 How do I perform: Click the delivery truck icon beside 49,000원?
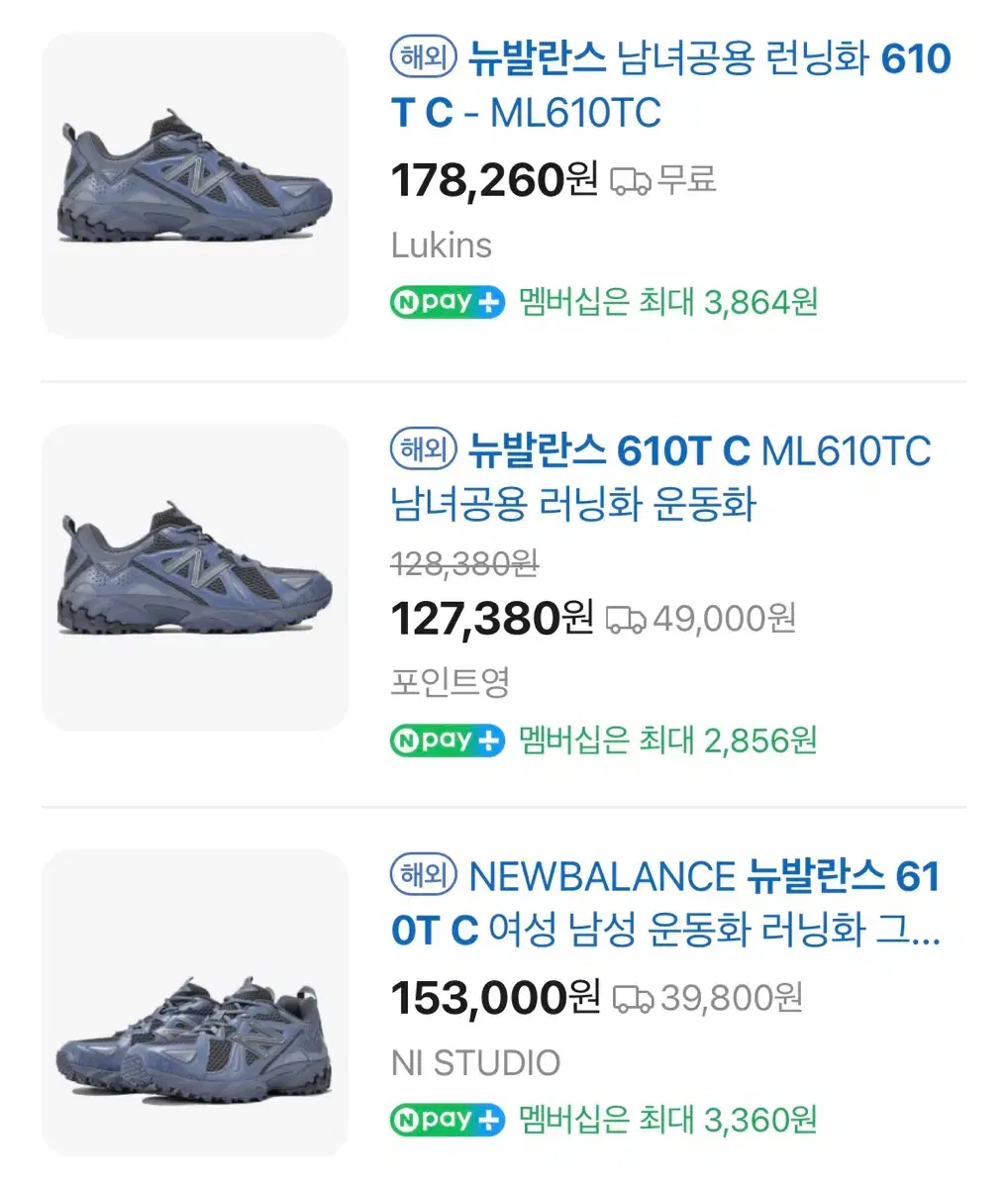point(626,621)
